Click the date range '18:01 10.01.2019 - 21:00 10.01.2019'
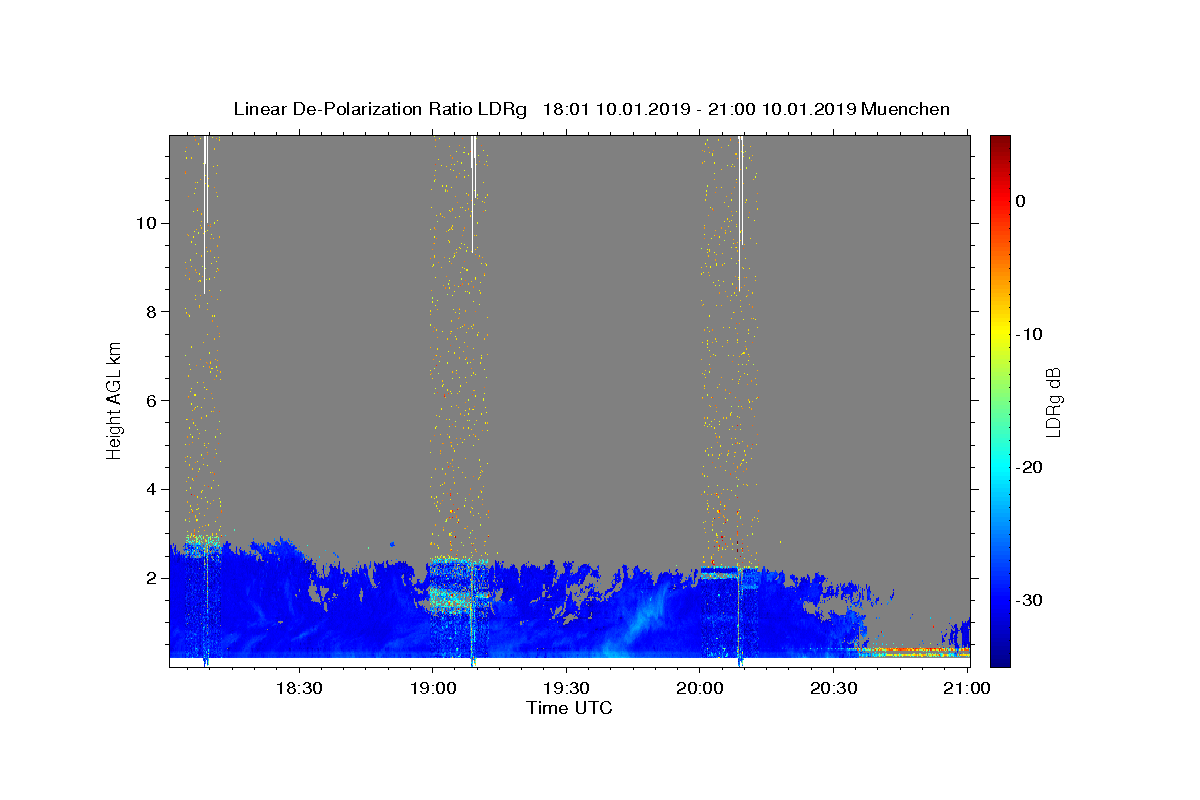1200x800 pixels. (x=699, y=109)
